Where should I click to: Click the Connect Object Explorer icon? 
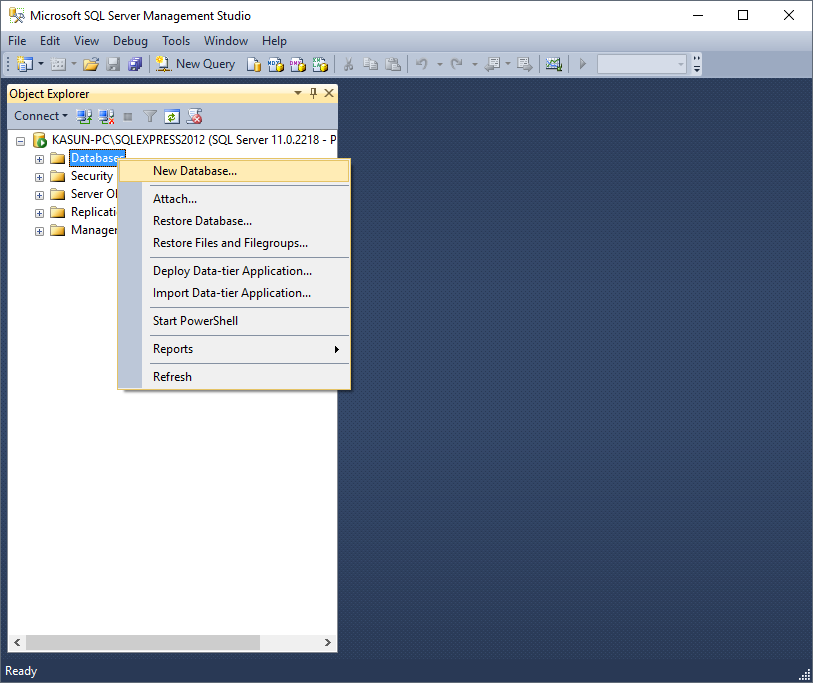tap(85, 116)
